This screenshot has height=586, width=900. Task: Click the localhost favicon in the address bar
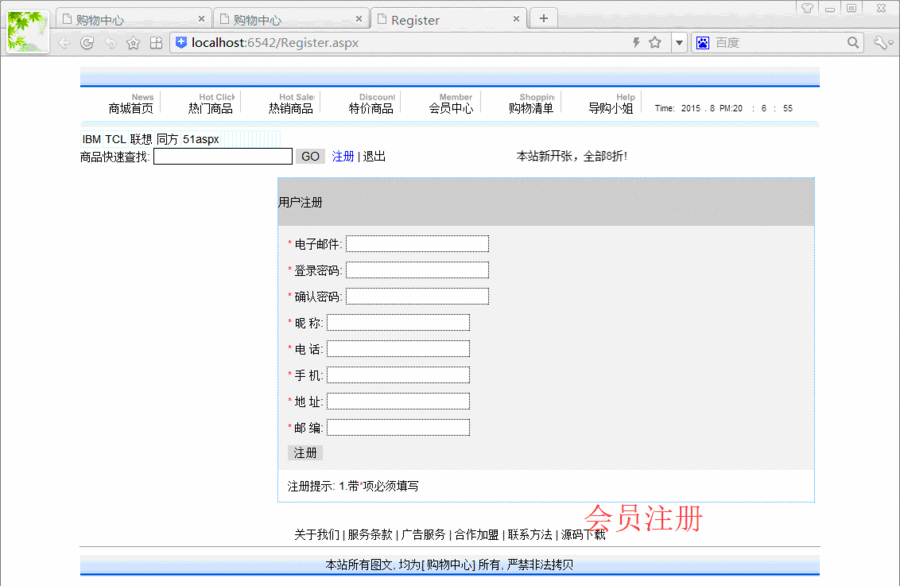click(182, 43)
